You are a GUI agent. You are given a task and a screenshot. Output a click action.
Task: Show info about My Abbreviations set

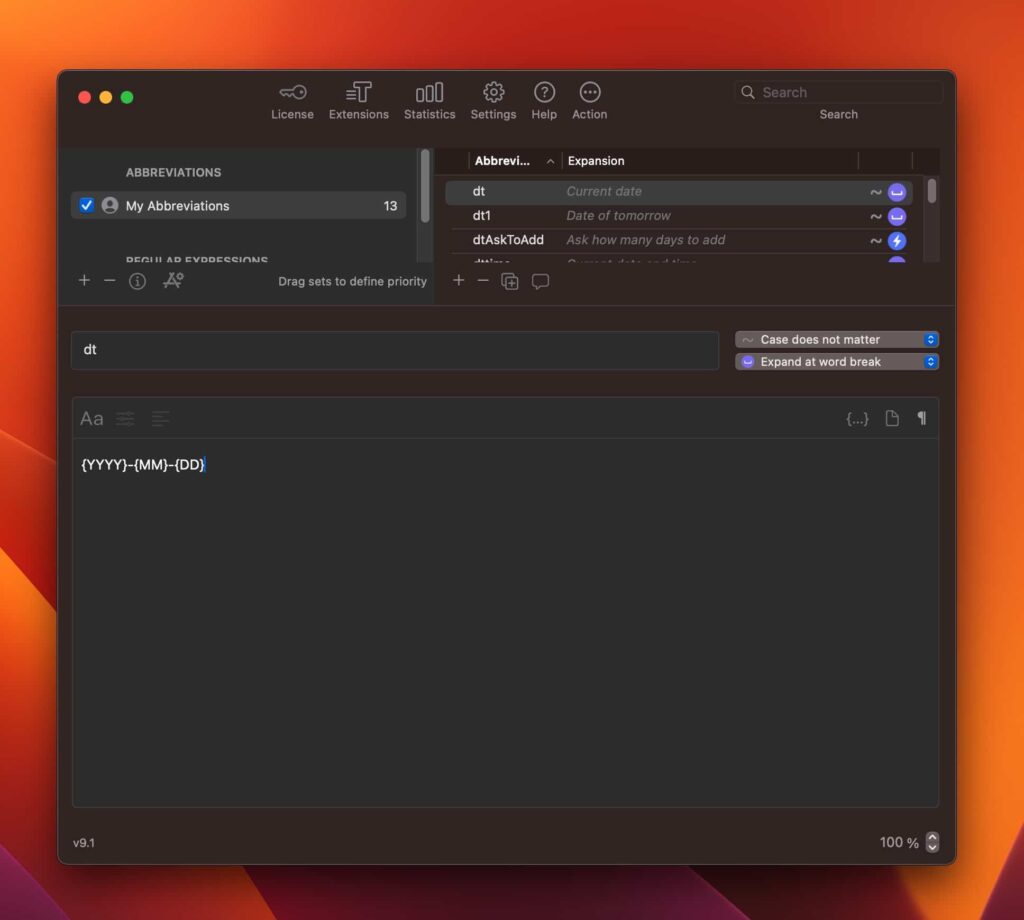[x=137, y=281]
